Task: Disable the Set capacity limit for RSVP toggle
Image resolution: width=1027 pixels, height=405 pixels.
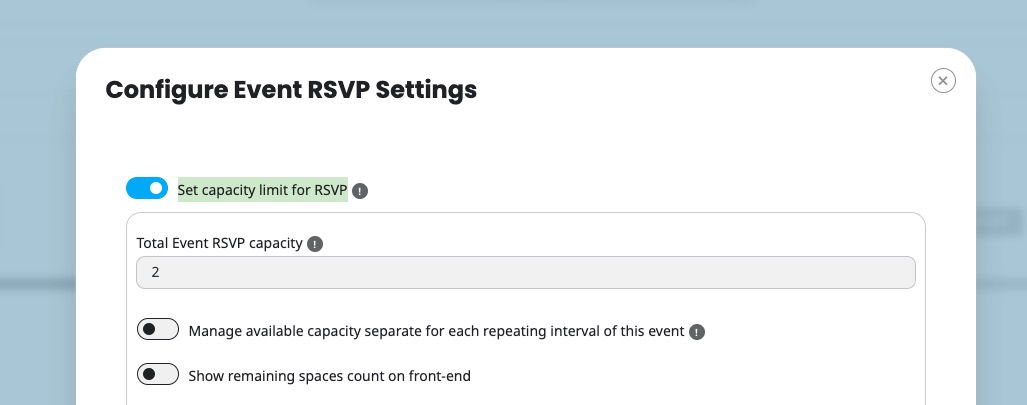Action: click(147, 188)
